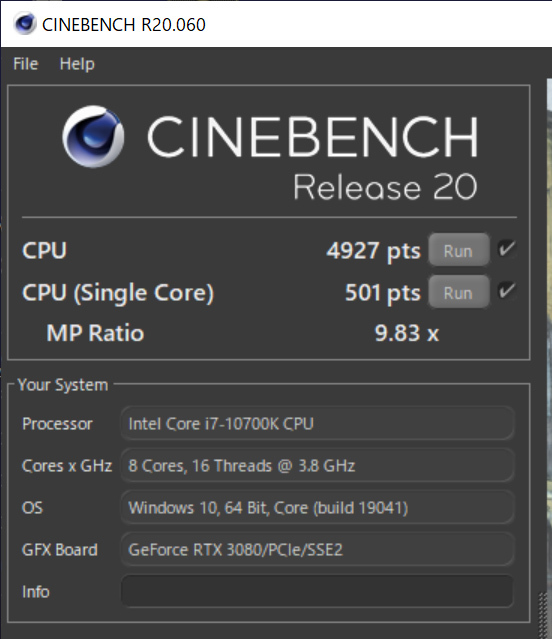Select the Cores x GHz field
Viewport: 552px width, 639px height.
click(317, 465)
